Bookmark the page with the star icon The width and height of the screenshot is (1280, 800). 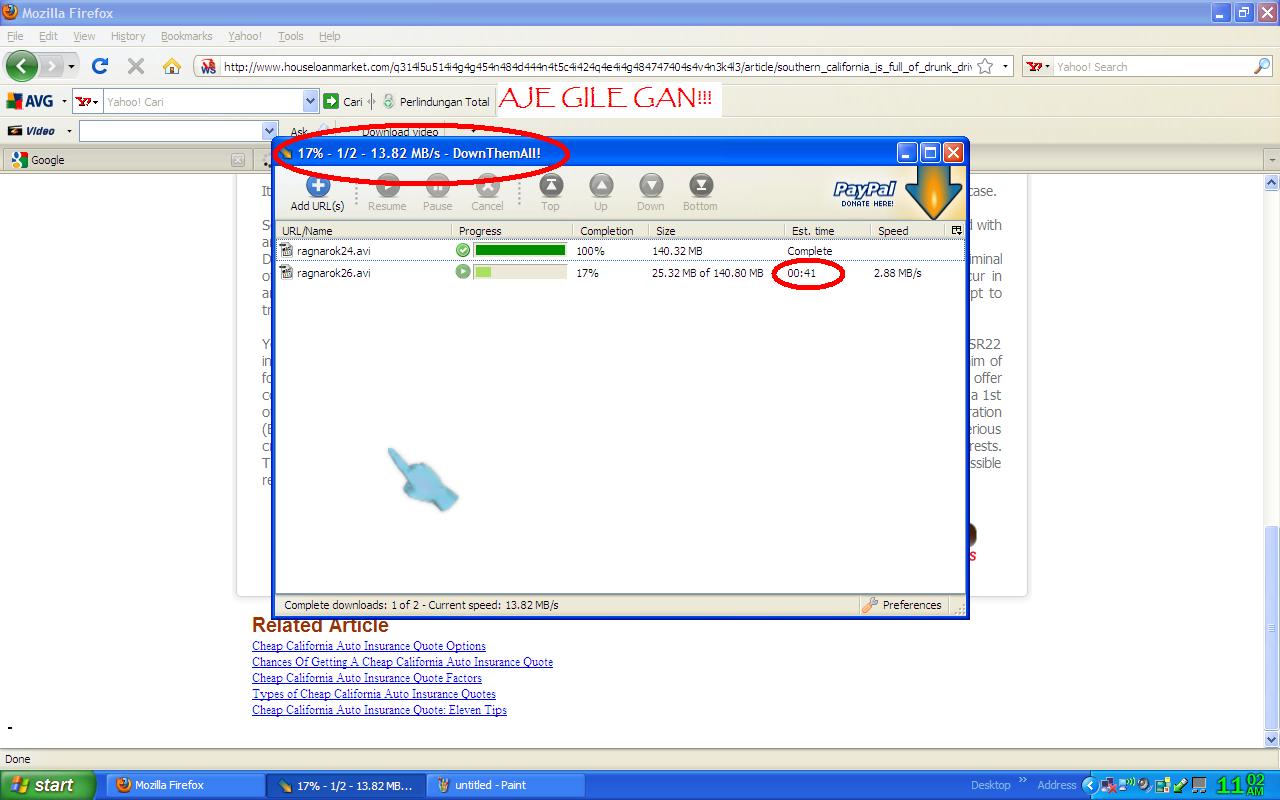tap(985, 66)
